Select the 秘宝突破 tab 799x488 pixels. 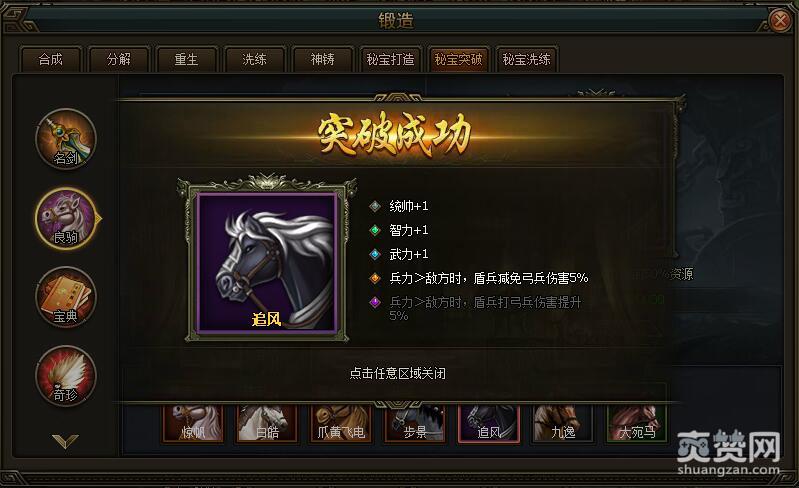pos(459,60)
